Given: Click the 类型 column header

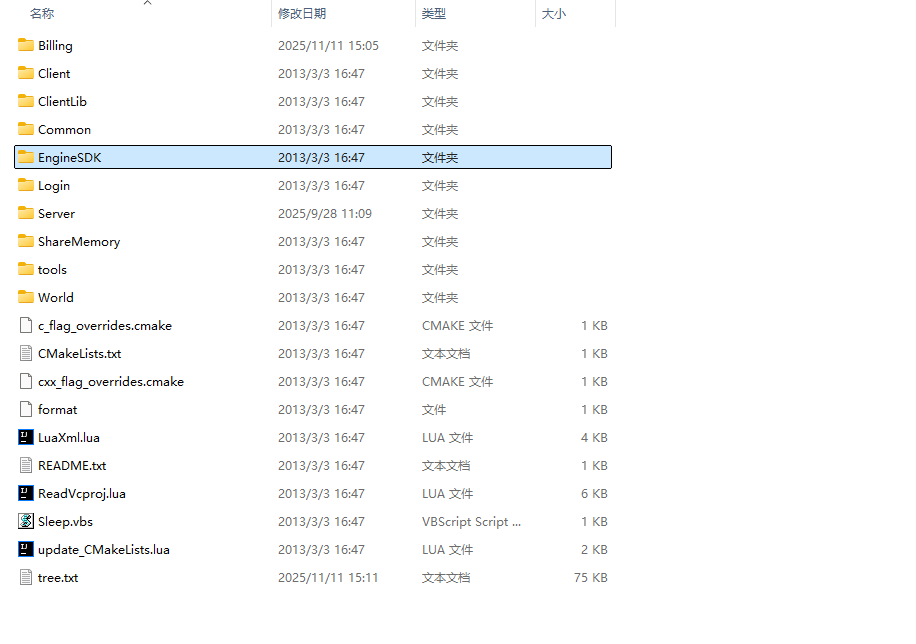Looking at the screenshot, I should (434, 14).
